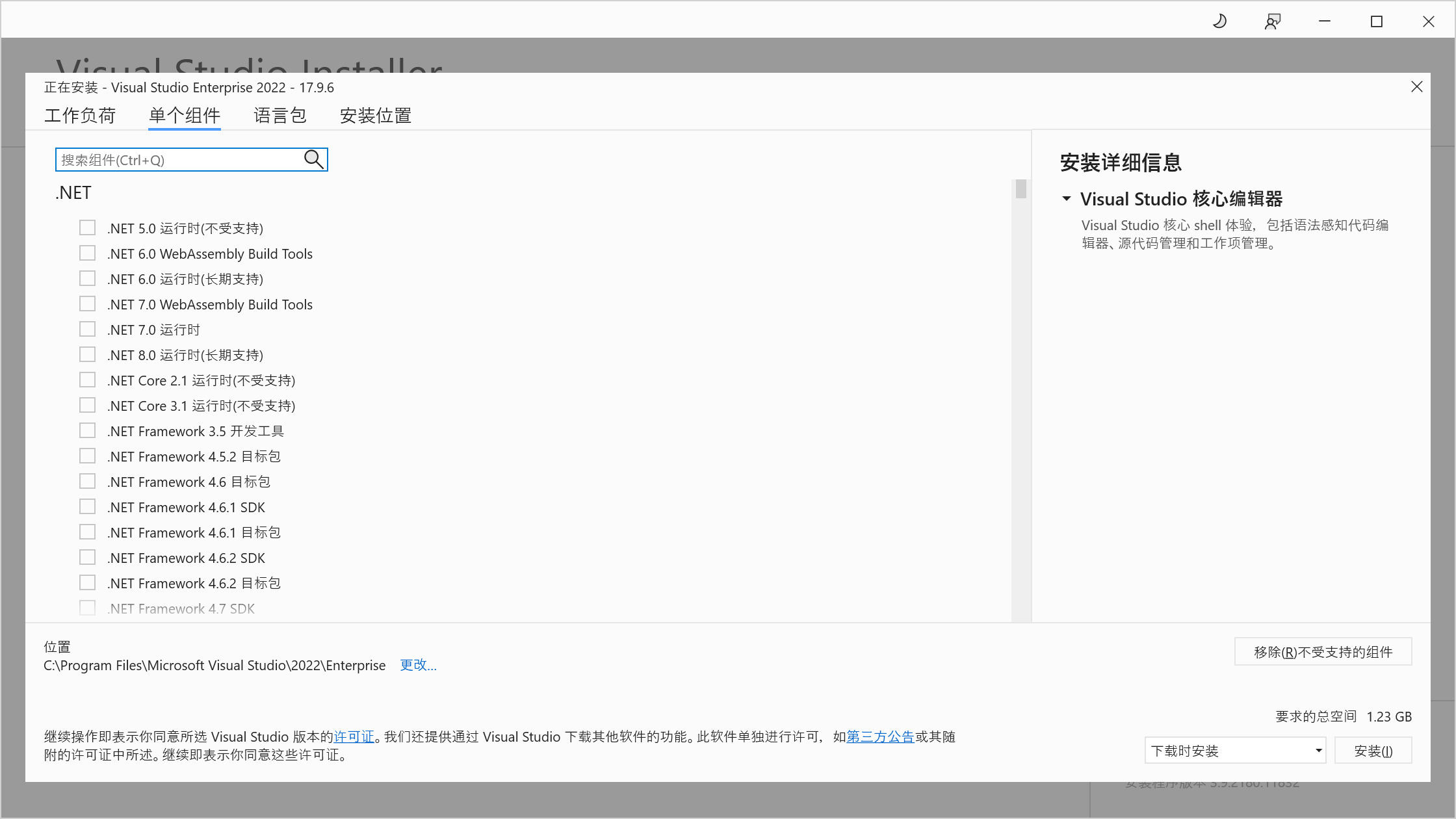Close the installation dialog with X
Screen dimensions: 1456x819
pyautogui.click(x=1417, y=86)
